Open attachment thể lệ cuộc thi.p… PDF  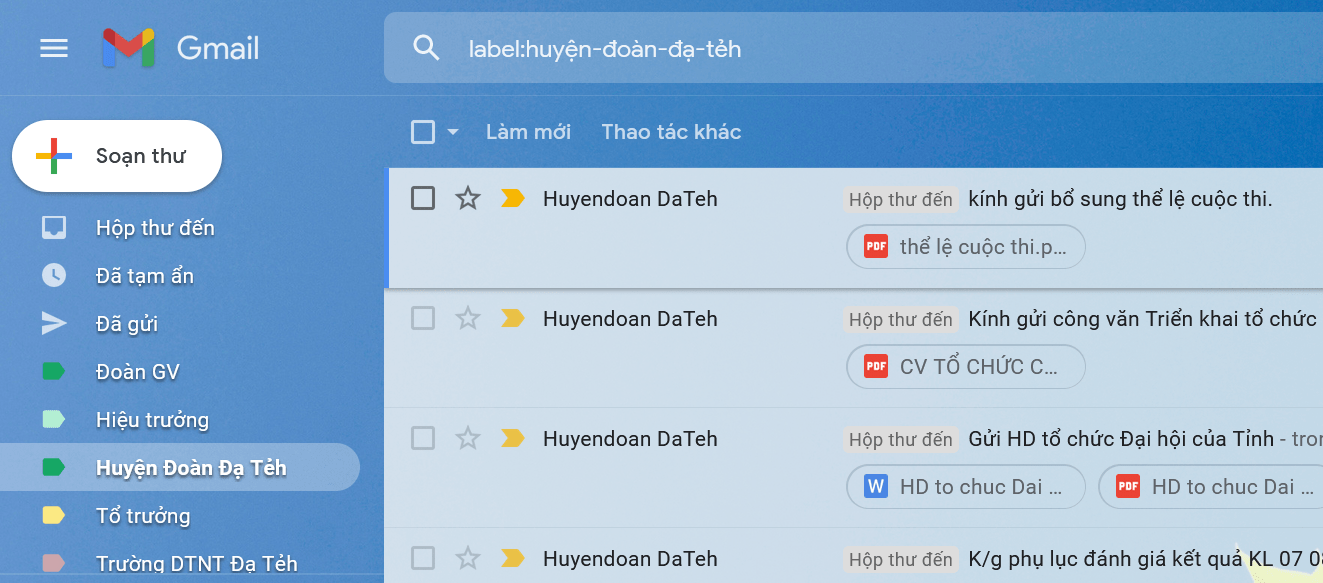[x=965, y=247]
